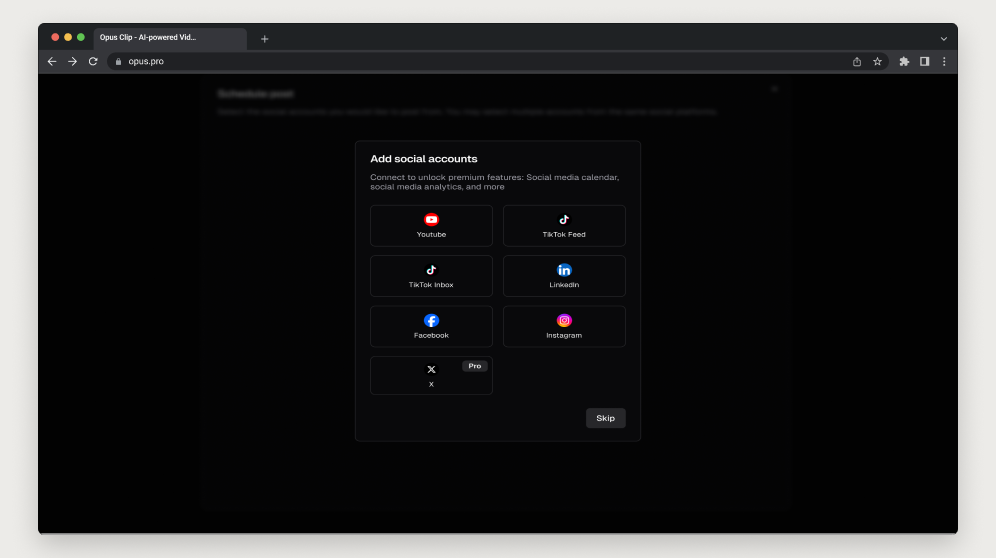View site lock info

tap(118, 62)
